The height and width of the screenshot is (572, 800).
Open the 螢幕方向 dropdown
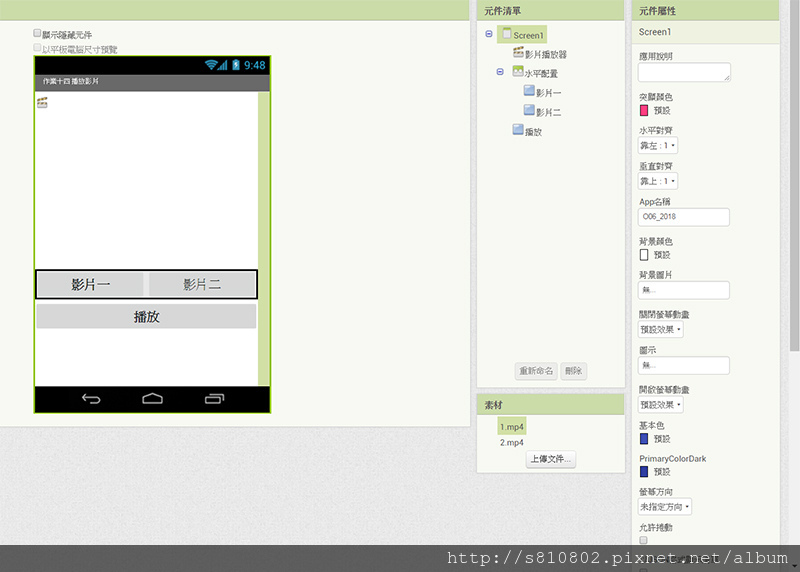(665, 507)
